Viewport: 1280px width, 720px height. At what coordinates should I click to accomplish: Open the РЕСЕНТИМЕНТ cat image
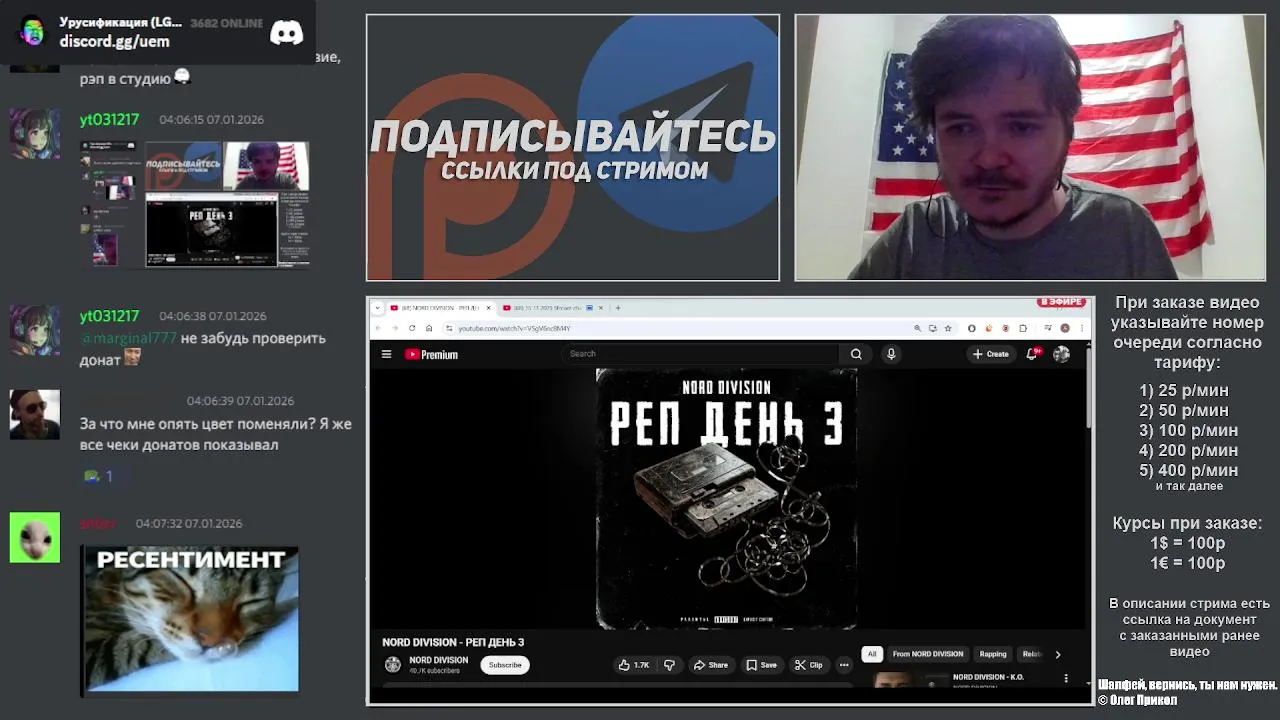coord(190,619)
